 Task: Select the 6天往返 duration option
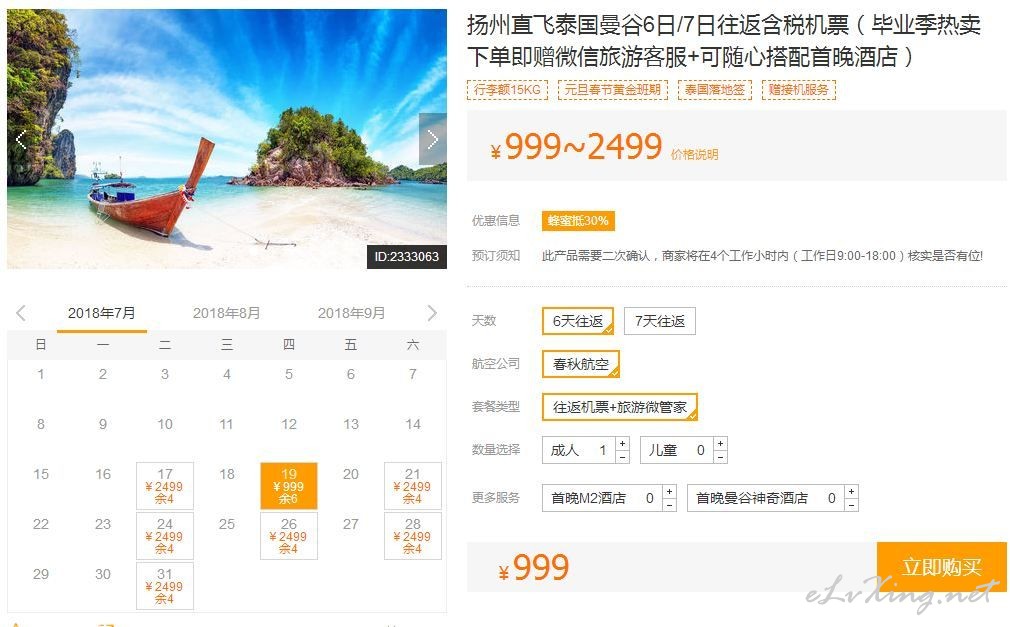coord(578,321)
